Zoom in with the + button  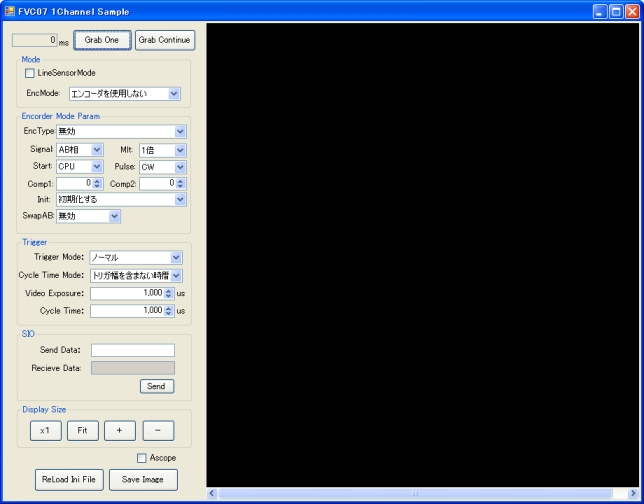tap(120, 430)
